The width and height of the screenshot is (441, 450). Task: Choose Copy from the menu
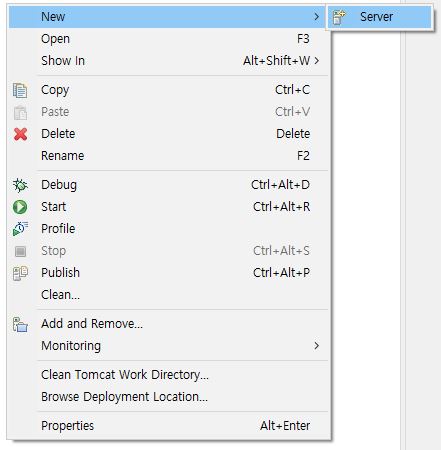pyautogui.click(x=170, y=90)
